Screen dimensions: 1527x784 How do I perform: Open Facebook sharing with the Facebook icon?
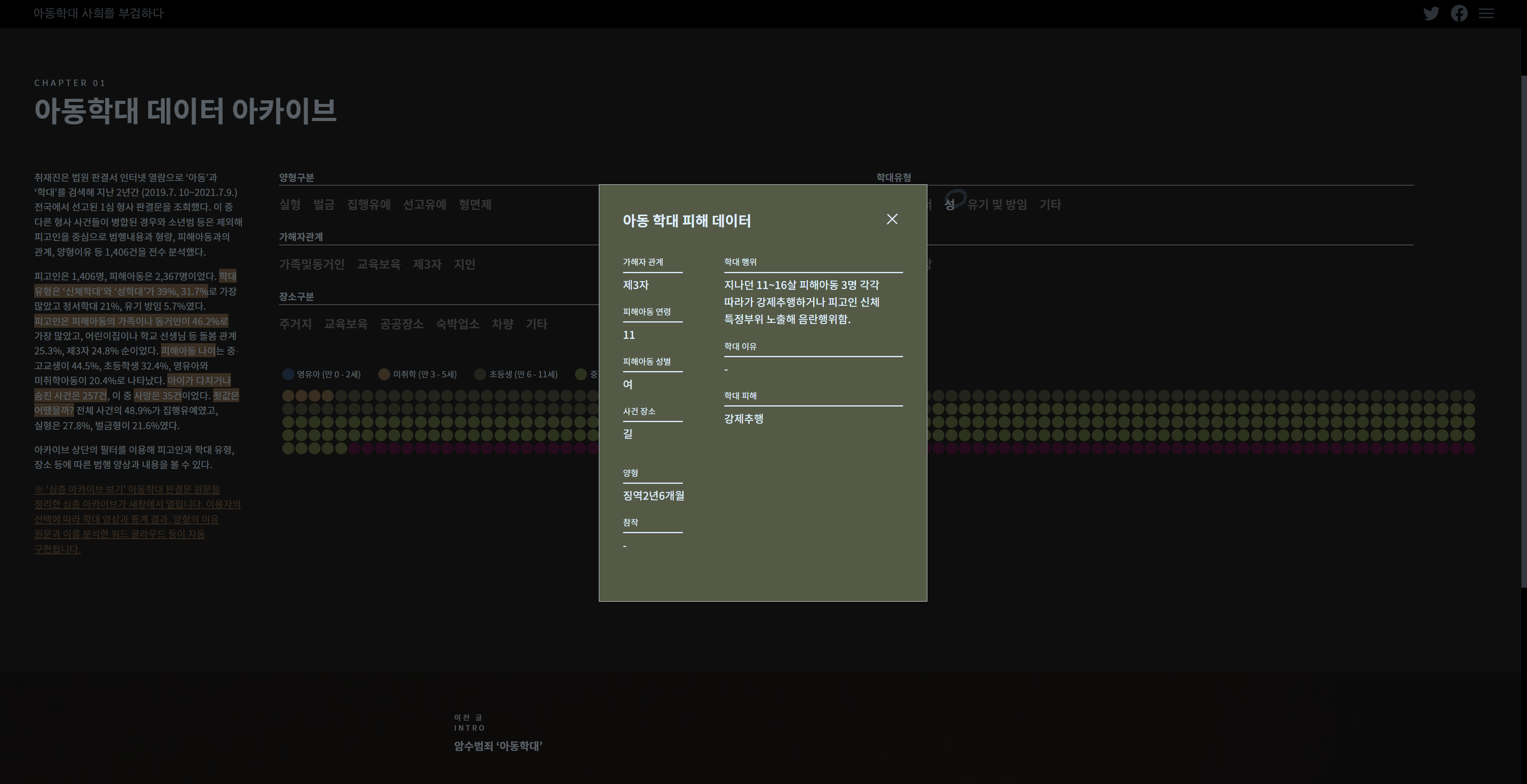[x=1459, y=13]
